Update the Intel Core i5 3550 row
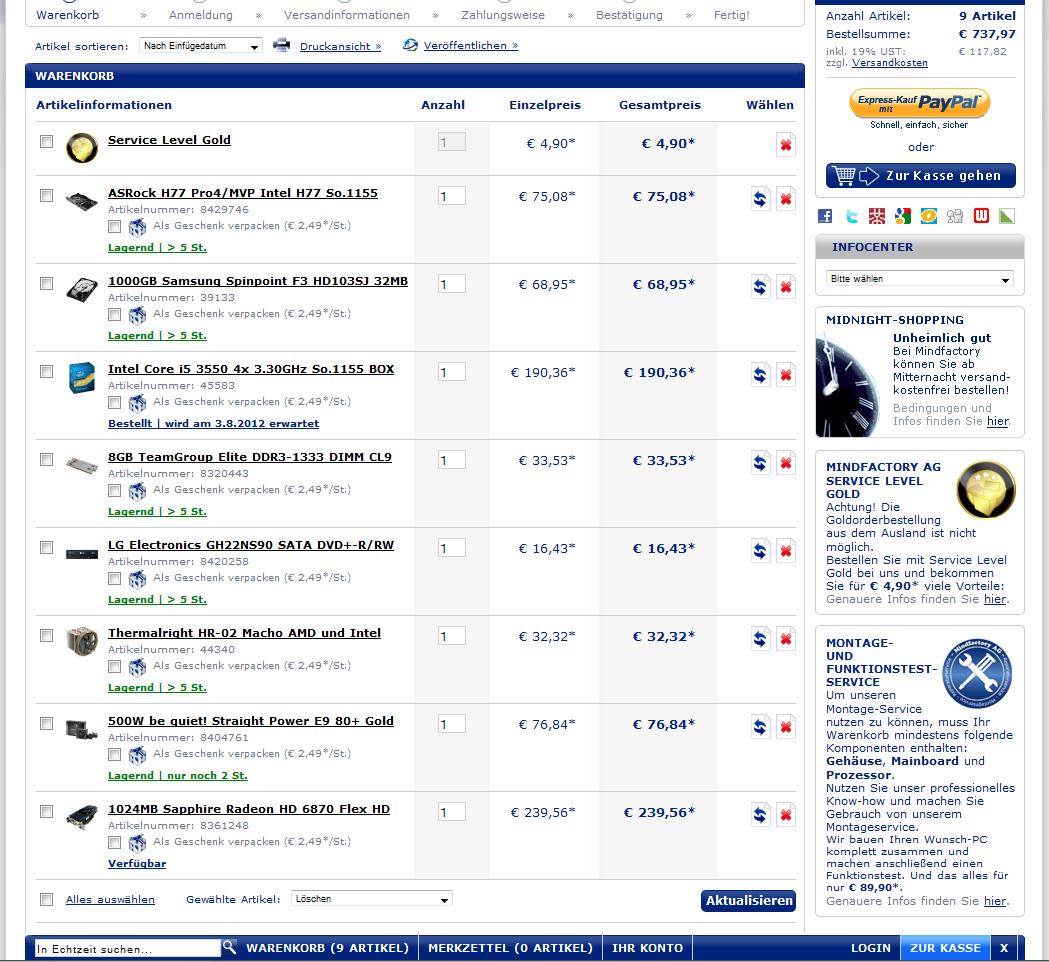The image size is (1049, 962). click(760, 375)
